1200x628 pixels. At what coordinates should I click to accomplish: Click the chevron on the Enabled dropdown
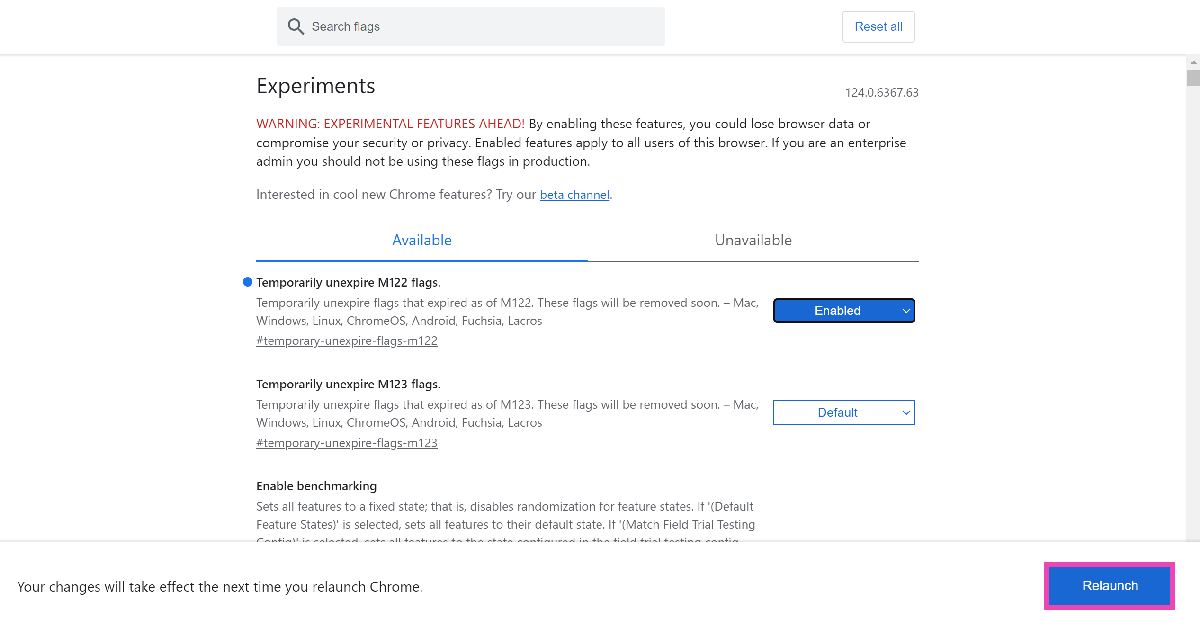(905, 310)
